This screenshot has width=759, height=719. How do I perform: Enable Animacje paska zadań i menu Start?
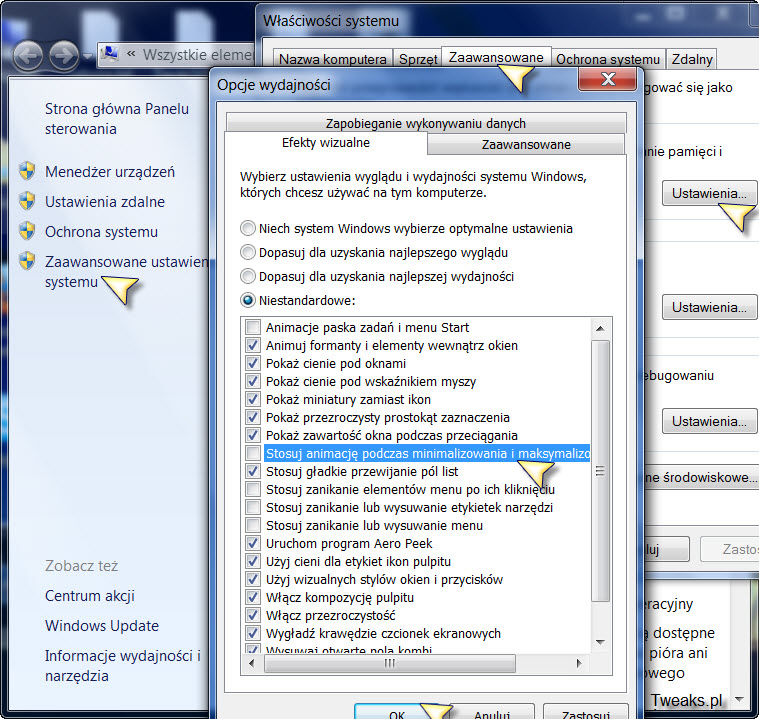click(x=253, y=327)
